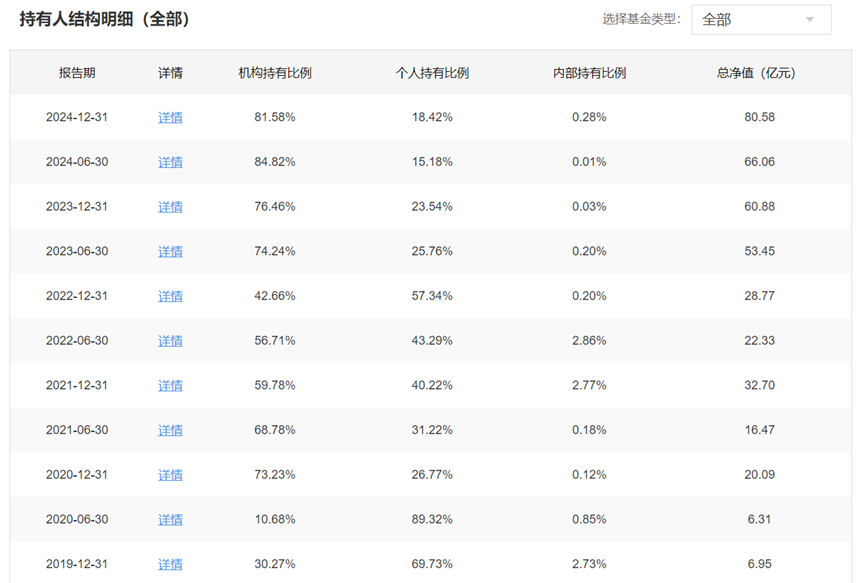Open 详情 link for 2020-06-30
865x583 pixels.
tap(170, 520)
